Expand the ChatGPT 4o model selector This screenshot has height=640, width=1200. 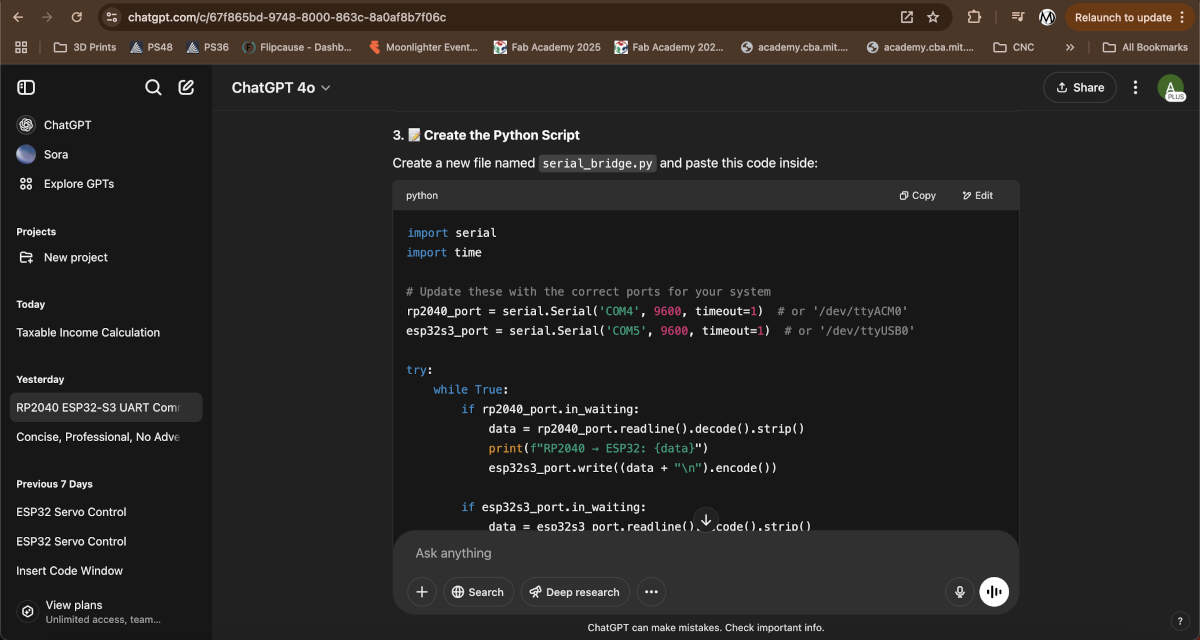coord(281,88)
